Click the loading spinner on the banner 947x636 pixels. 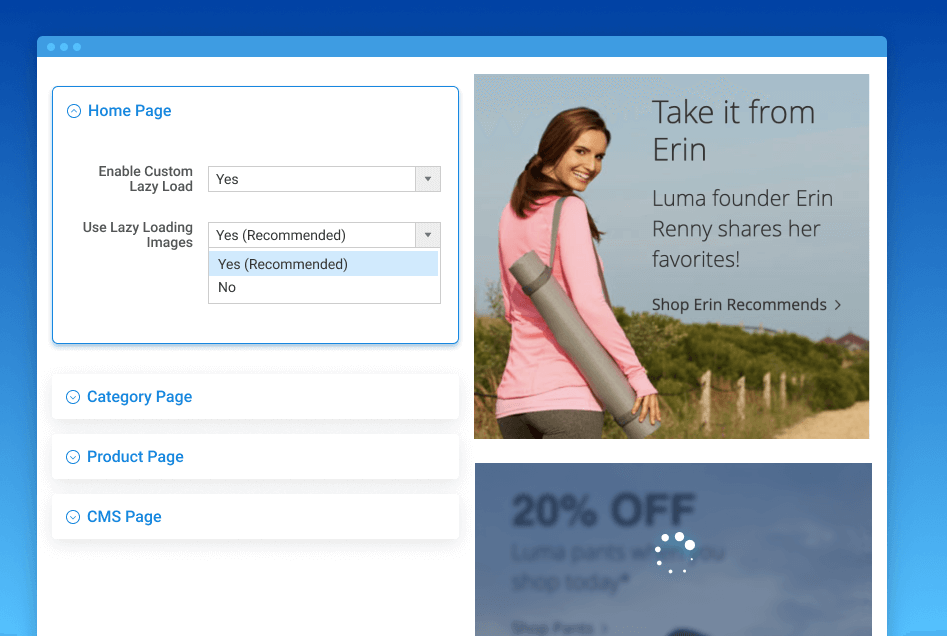coord(675,553)
